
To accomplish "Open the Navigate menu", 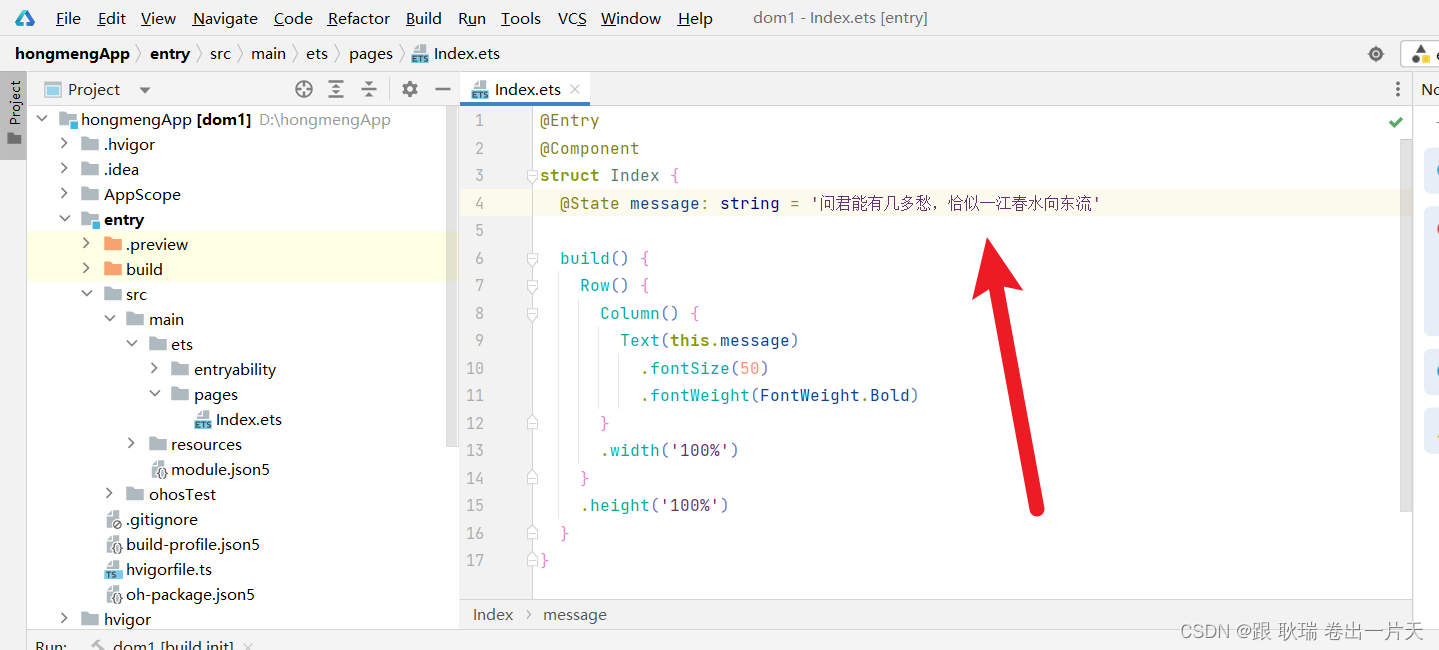I will tap(225, 18).
